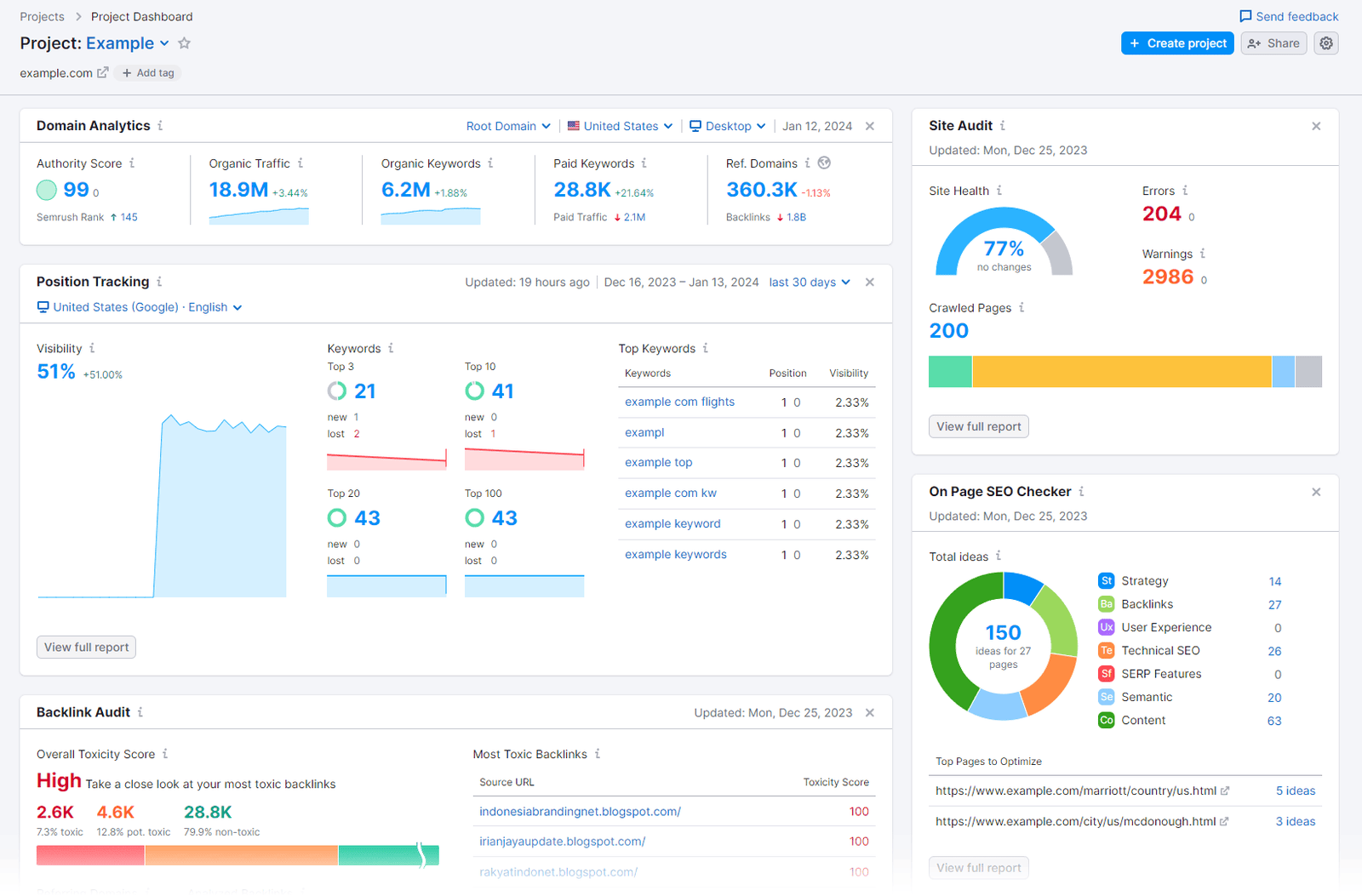This screenshot has height=896, width=1362.
Task: Open the Root Domain dropdown
Action: click(x=508, y=125)
